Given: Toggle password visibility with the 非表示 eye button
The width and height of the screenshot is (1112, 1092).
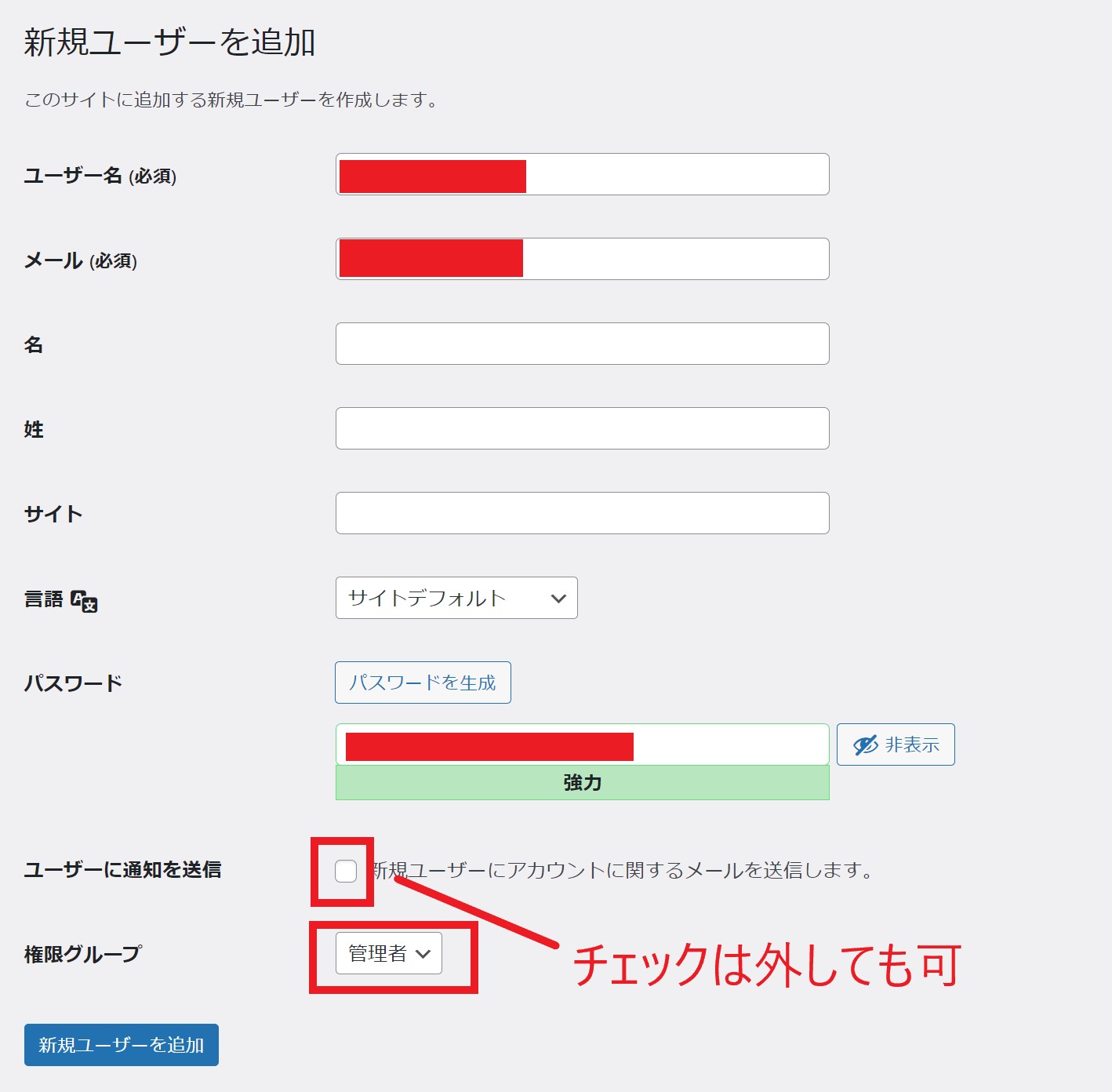Looking at the screenshot, I should pyautogui.click(x=895, y=744).
